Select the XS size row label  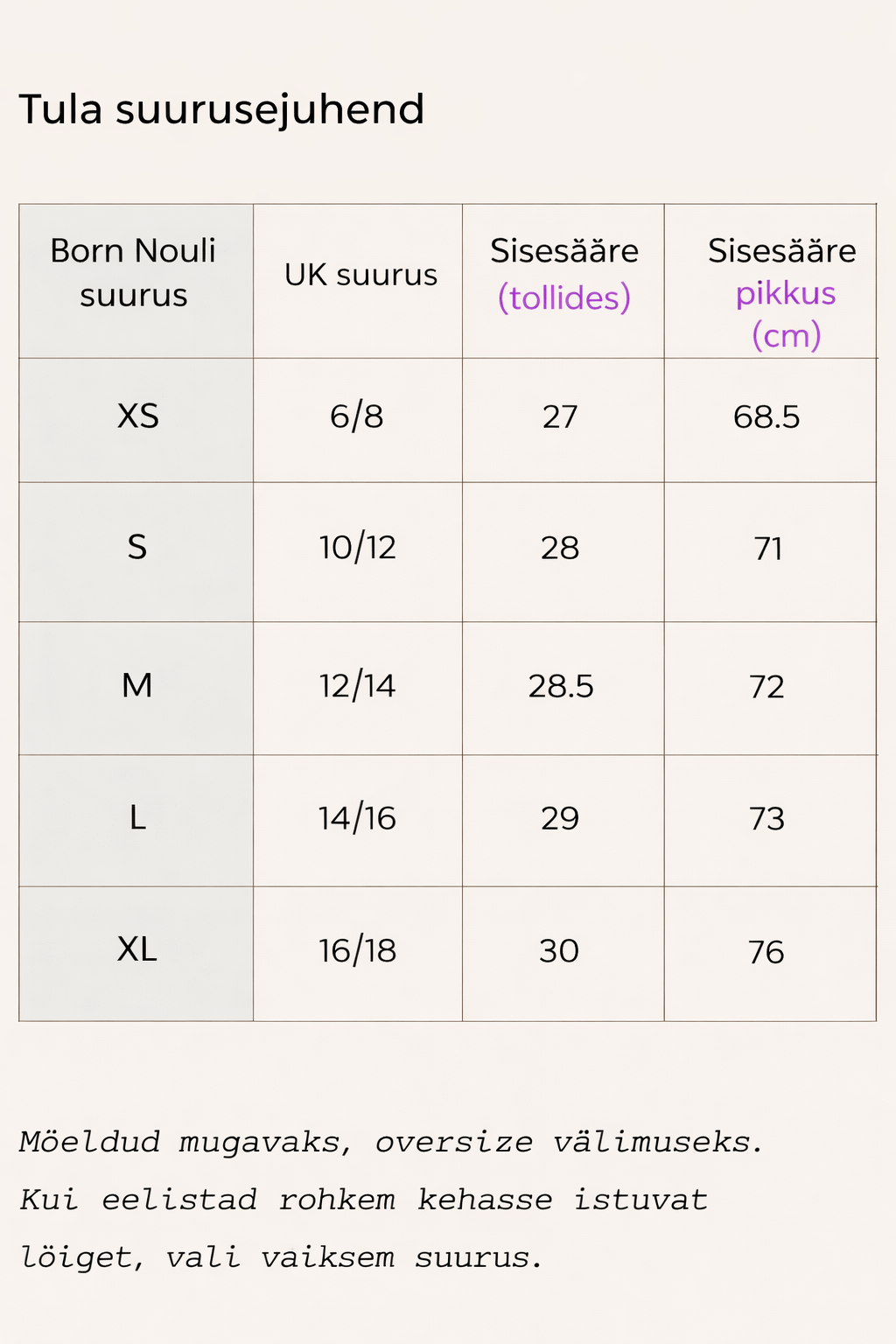pos(138,416)
